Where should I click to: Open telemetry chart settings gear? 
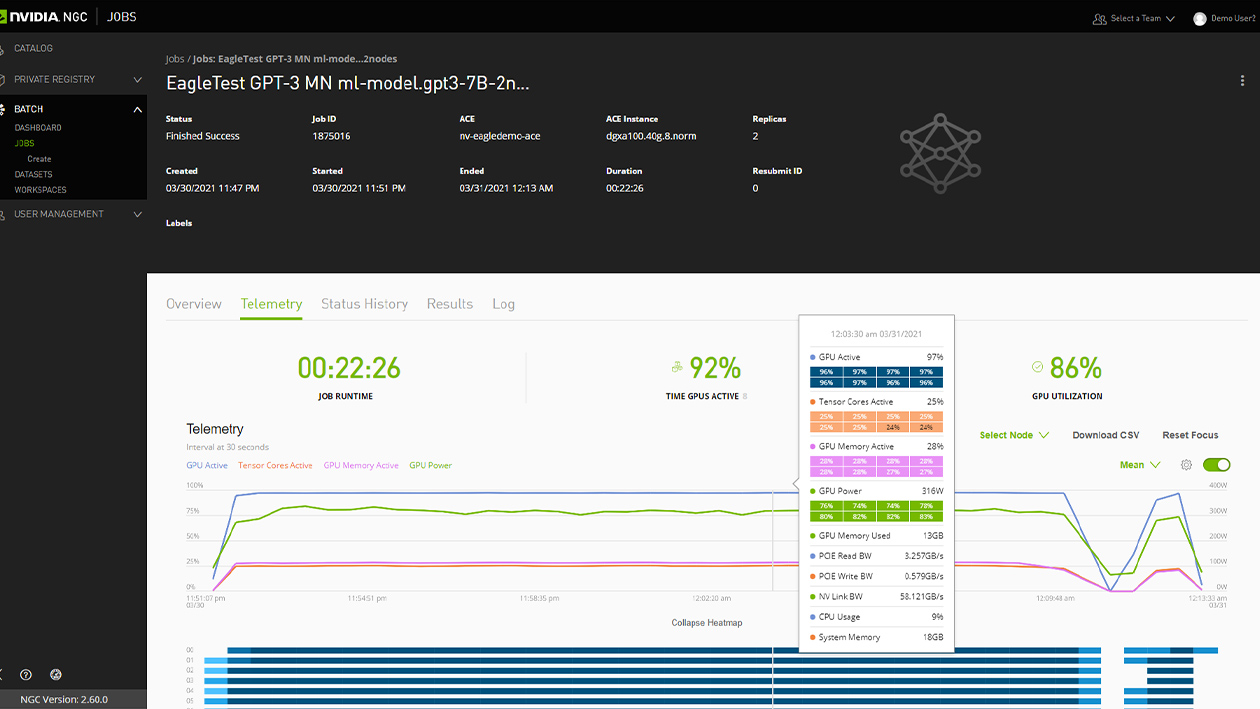pos(1186,465)
